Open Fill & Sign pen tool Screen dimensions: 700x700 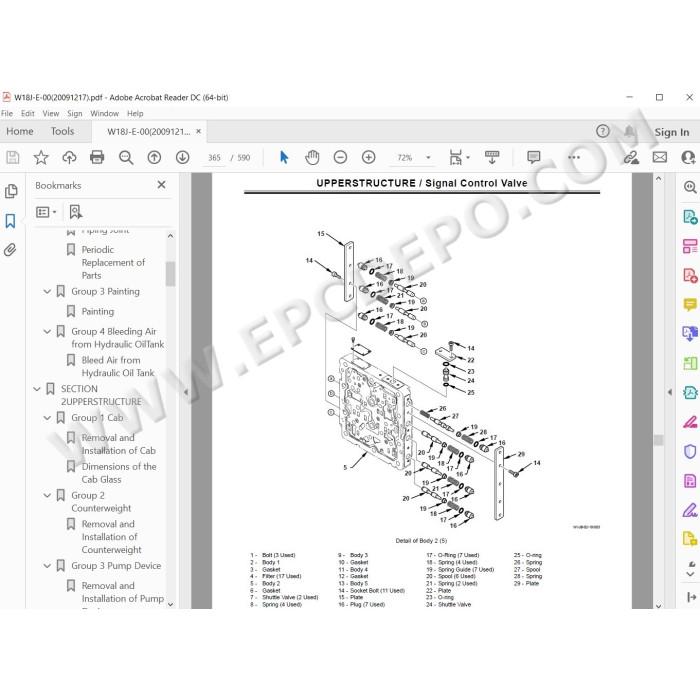tap(690, 510)
